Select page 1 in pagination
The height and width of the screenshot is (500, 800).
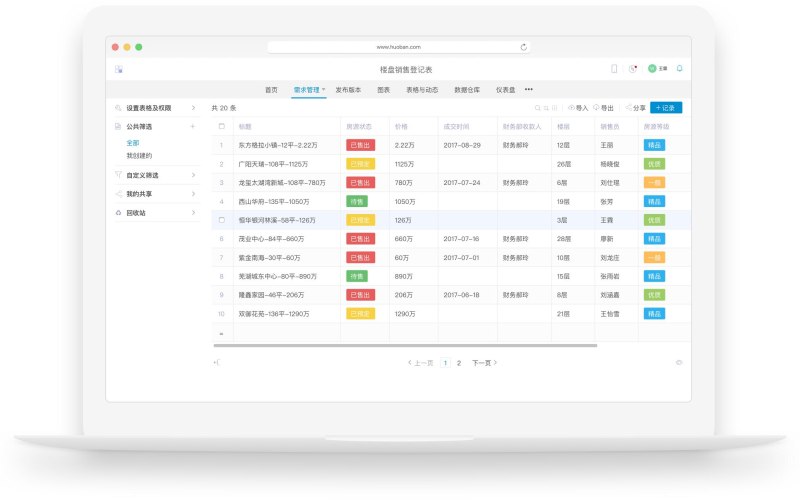[x=445, y=363]
